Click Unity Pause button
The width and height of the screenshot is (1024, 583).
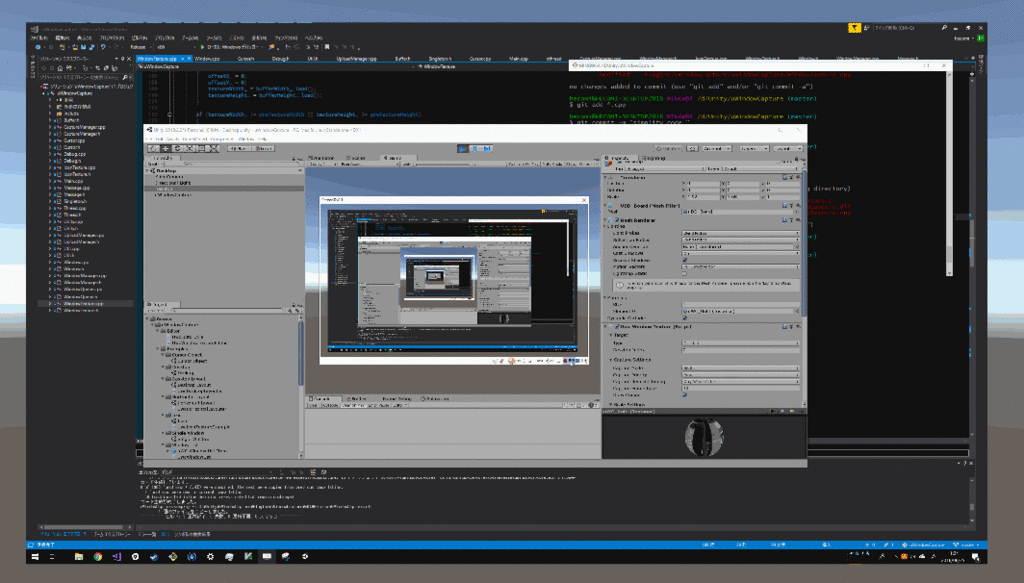pos(475,149)
